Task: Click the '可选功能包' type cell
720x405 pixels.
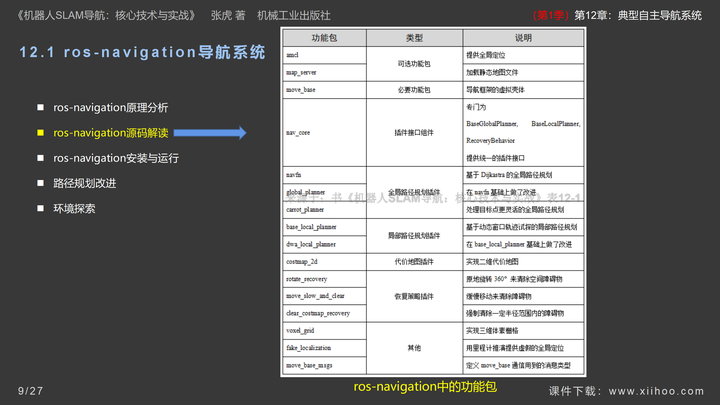Action: tap(414, 64)
